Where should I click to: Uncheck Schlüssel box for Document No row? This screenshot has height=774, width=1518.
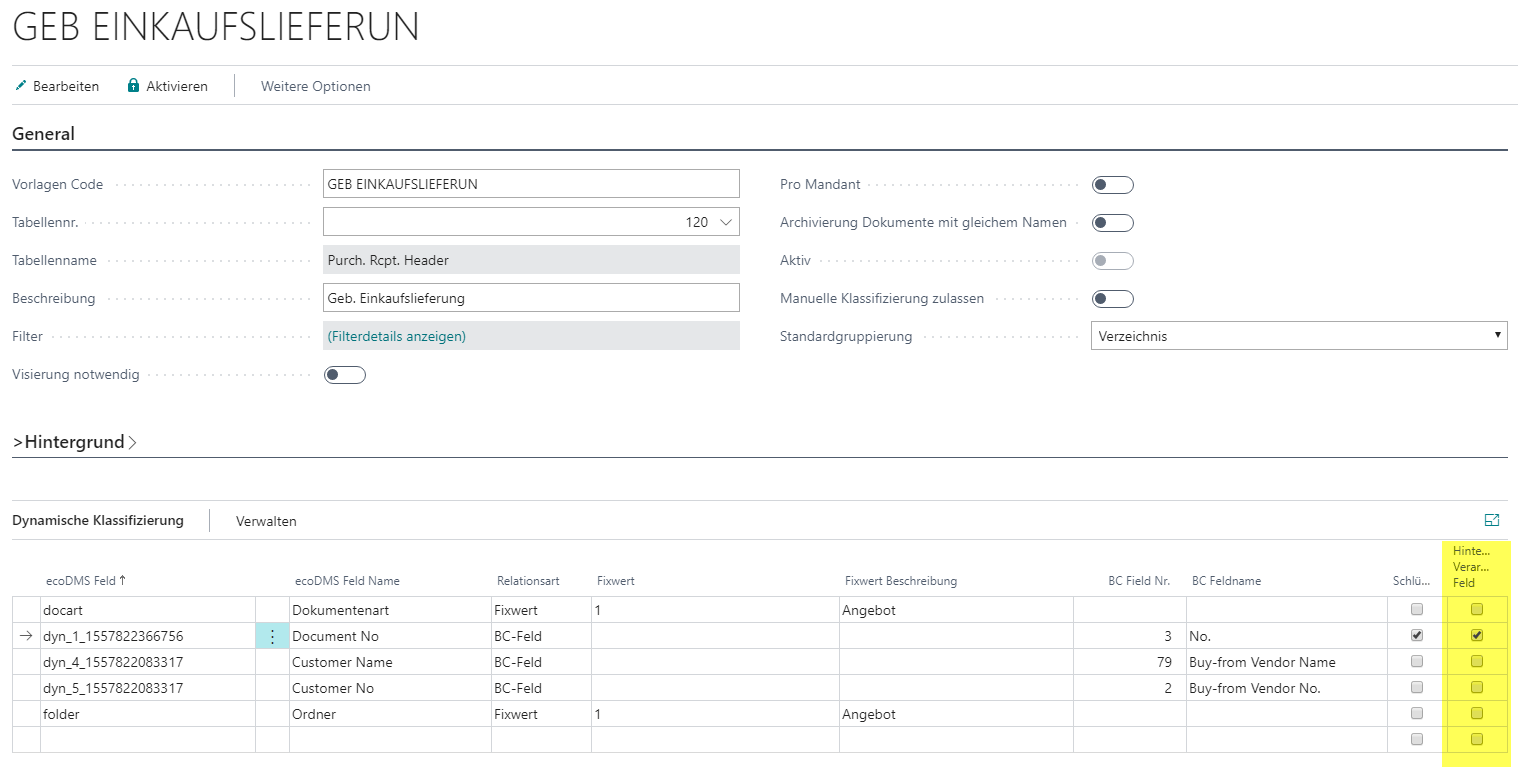(x=1416, y=635)
